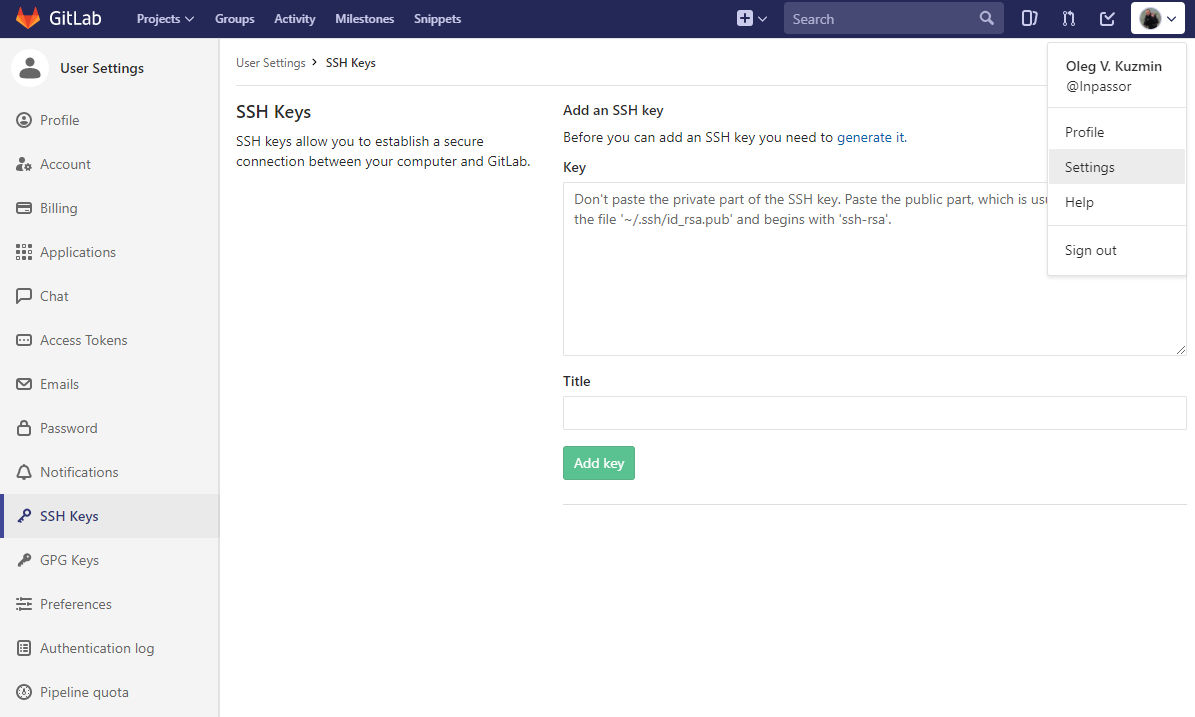Select Profile in the user dropdown
Screen dimensions: 1195x717
(1117, 132)
